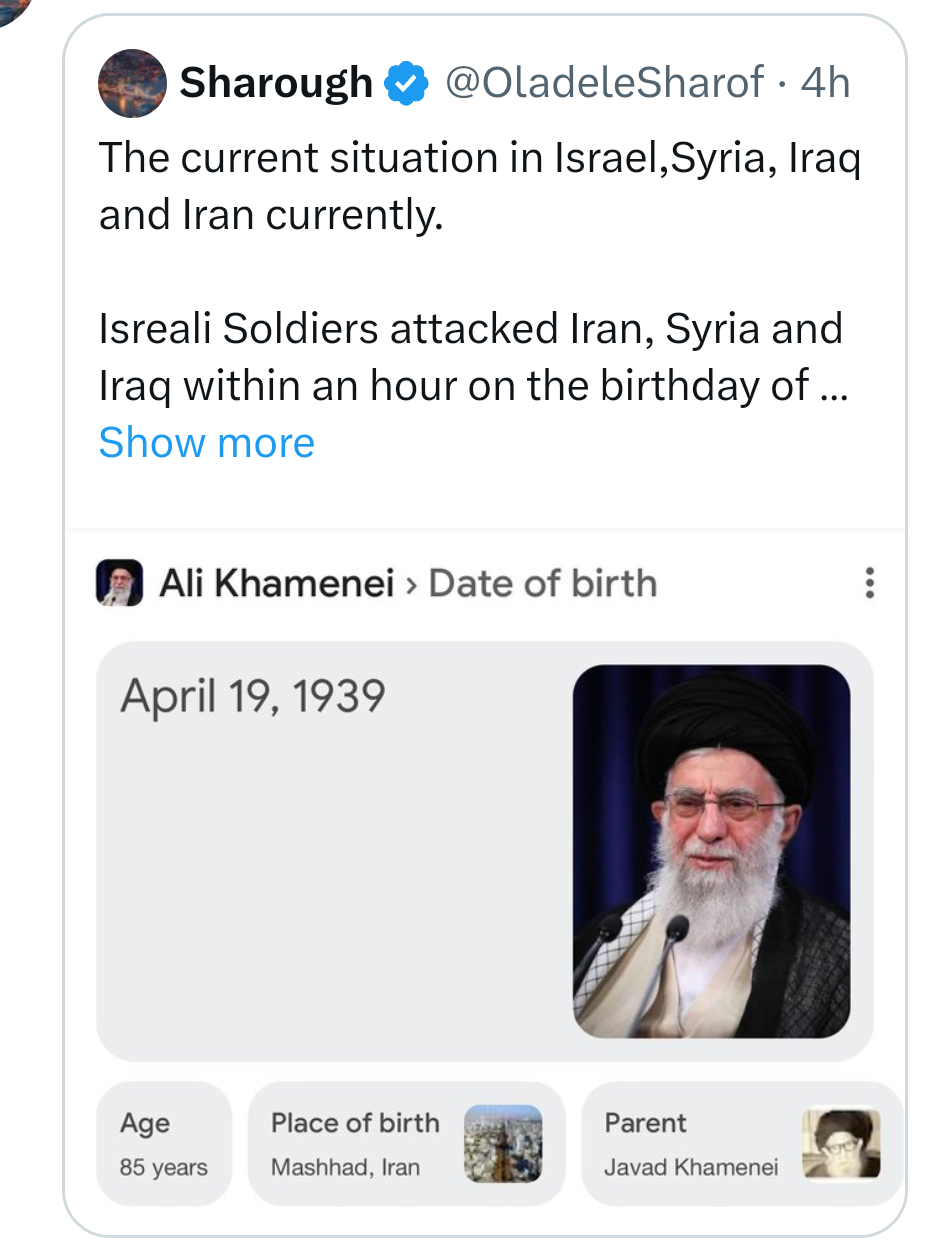This screenshot has height=1243, width=945.
Task: Open the Parent Javad Khamenei card
Action: tap(690, 1143)
